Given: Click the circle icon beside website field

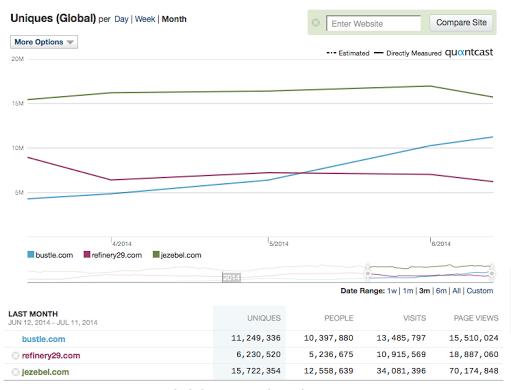Looking at the screenshot, I should coord(316,23).
